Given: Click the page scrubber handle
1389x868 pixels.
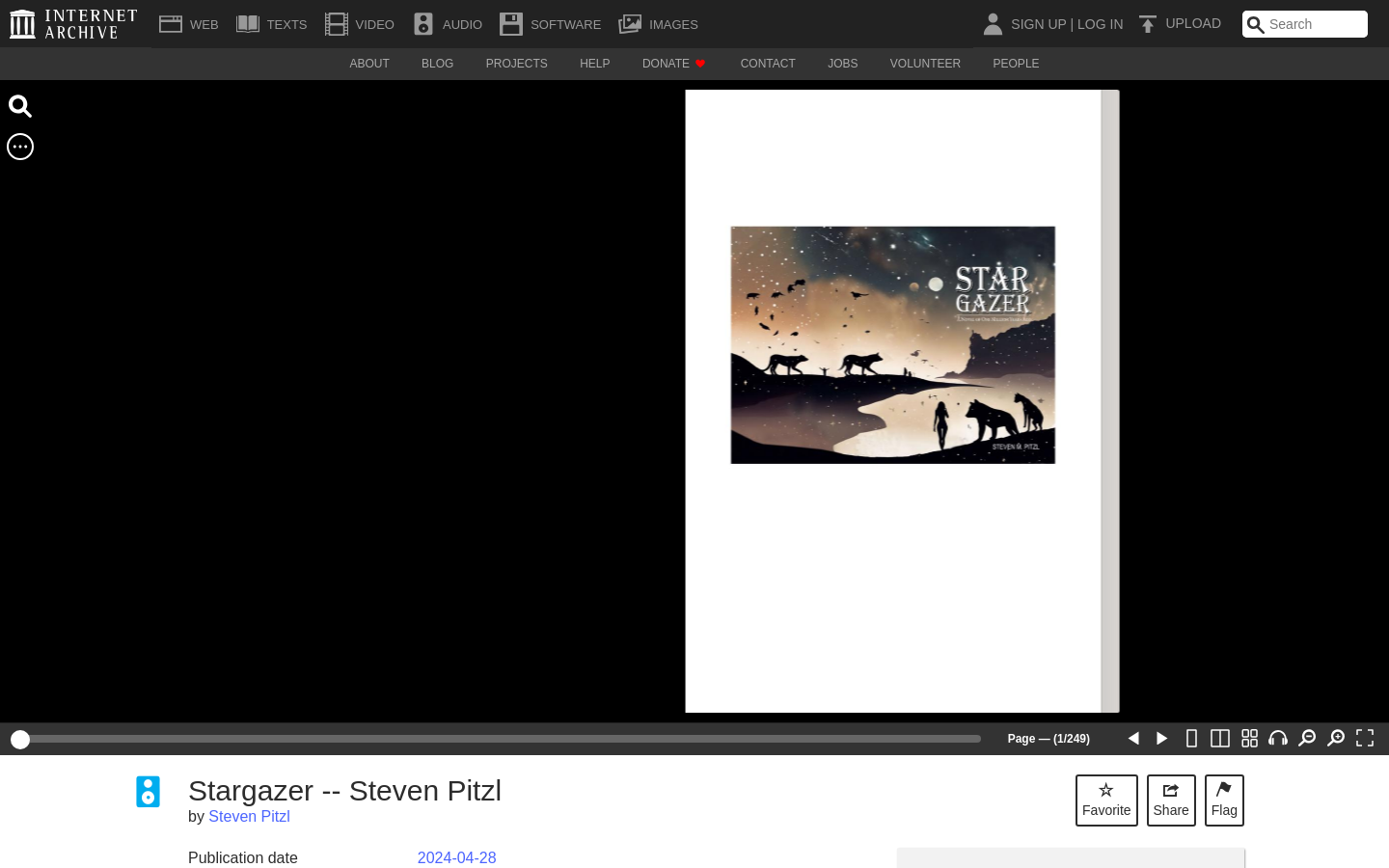Looking at the screenshot, I should [20, 740].
